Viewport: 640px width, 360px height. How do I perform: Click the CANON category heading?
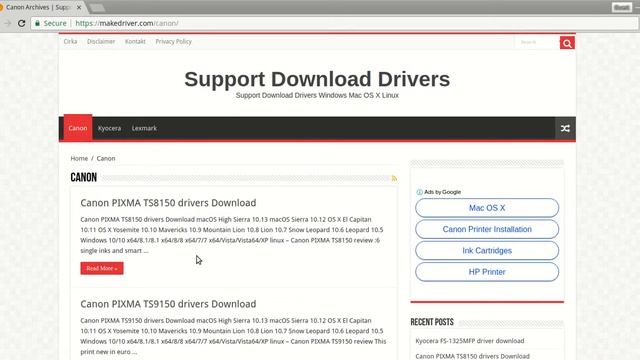pyautogui.click(x=84, y=178)
